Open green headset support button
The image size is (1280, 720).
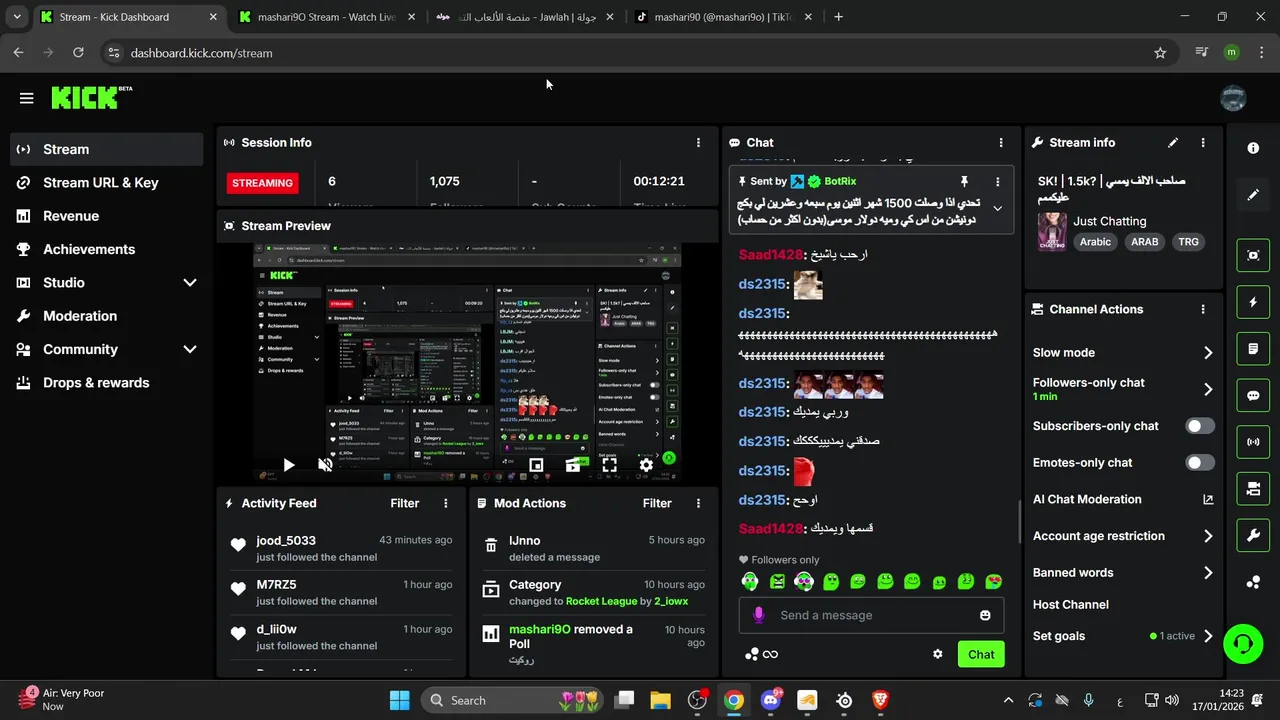coord(1243,643)
